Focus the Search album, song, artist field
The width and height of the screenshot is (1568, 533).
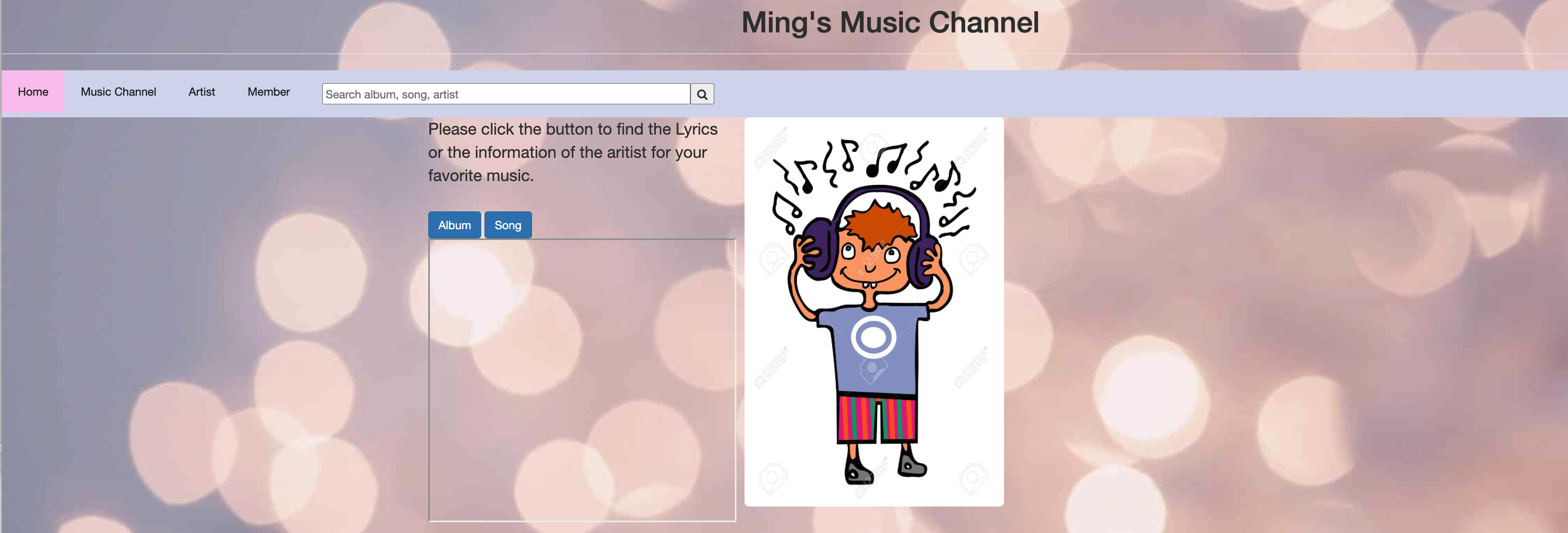click(x=506, y=94)
